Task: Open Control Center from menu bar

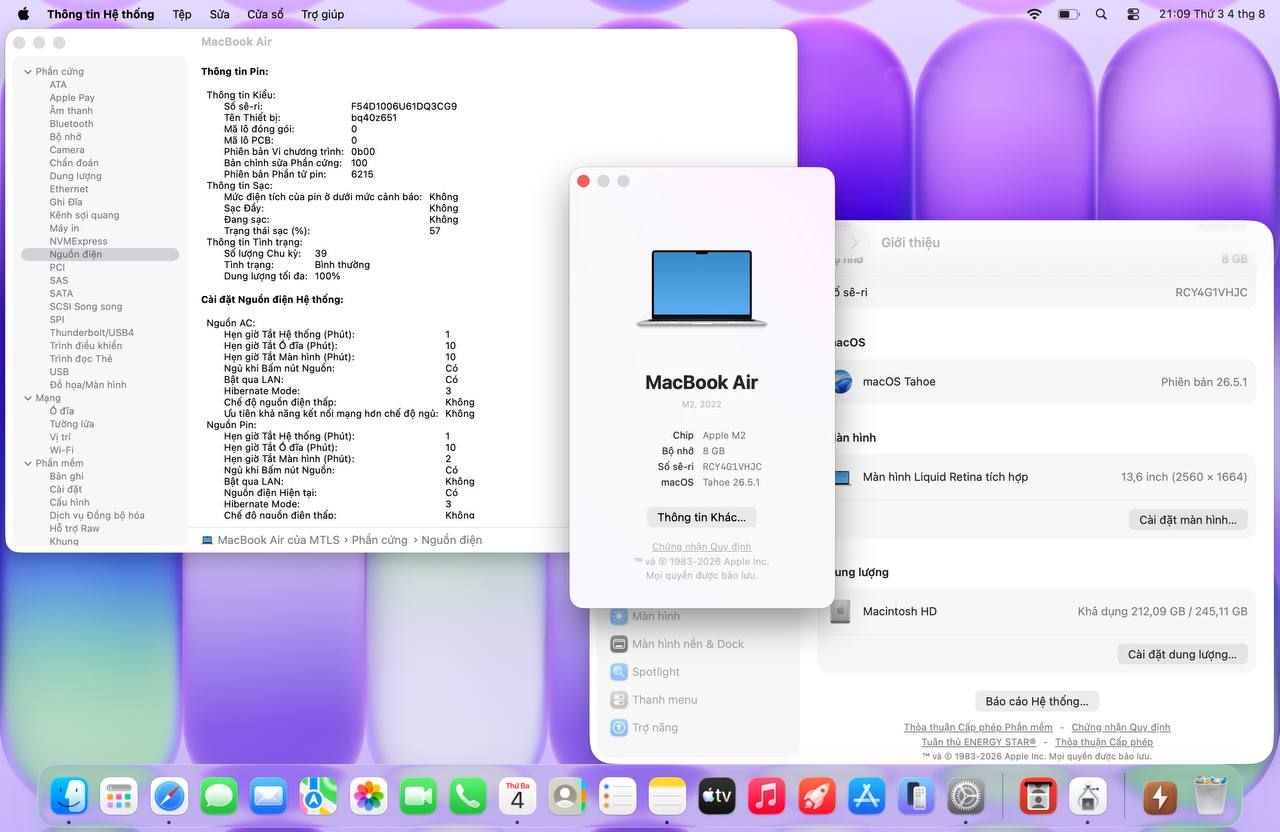Action: pyautogui.click(x=1133, y=14)
